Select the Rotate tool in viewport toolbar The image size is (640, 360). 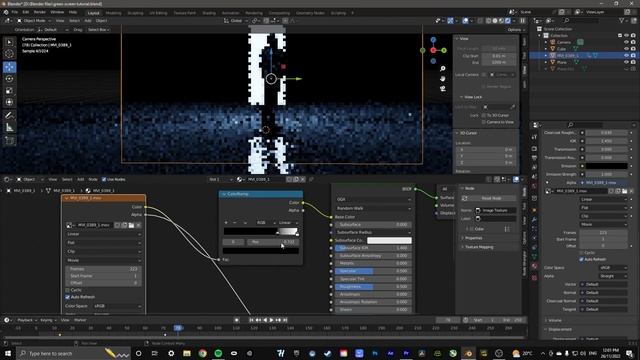(9, 79)
